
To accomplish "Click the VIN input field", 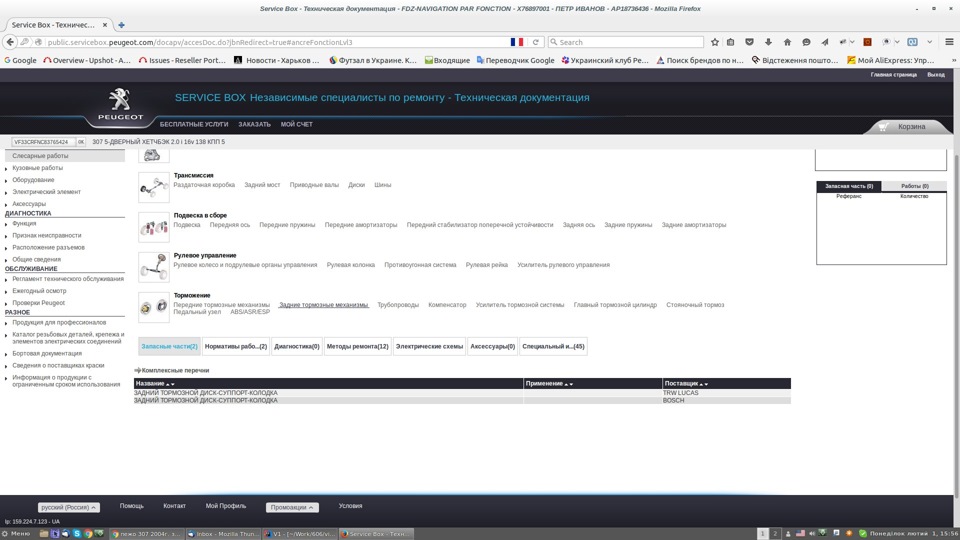I will point(43,141).
